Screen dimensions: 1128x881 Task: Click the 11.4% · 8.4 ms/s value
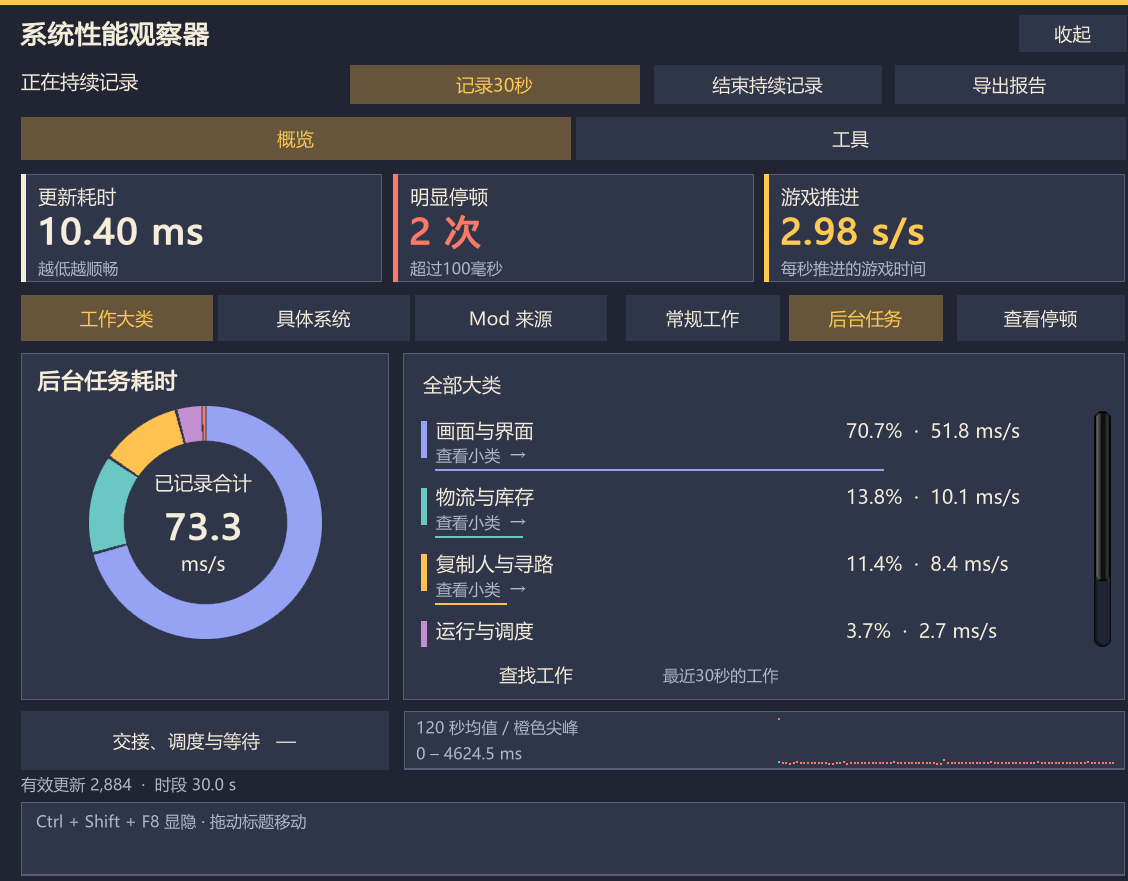pyautogui.click(x=927, y=564)
